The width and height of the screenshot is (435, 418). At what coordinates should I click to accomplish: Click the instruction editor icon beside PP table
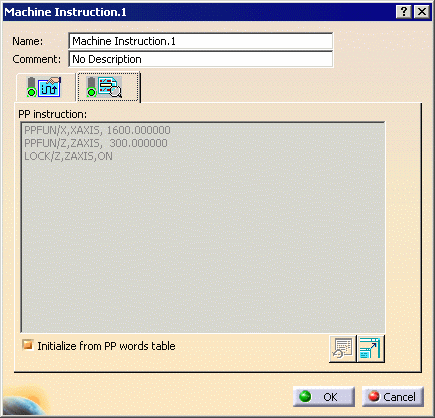pos(370,349)
